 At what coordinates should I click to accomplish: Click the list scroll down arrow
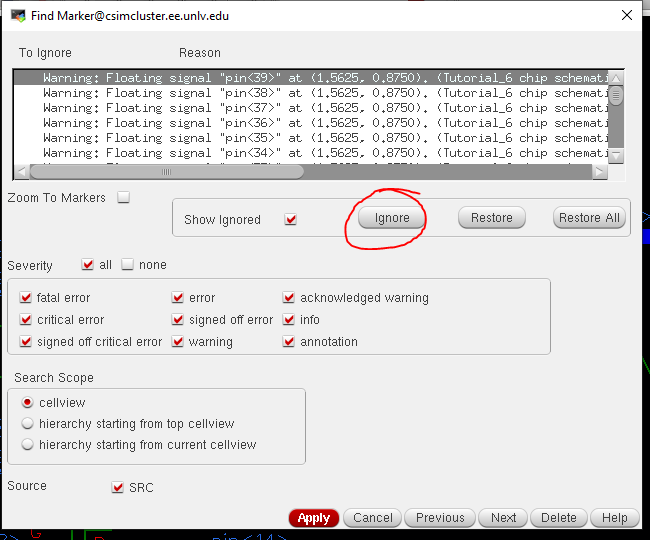(616, 156)
